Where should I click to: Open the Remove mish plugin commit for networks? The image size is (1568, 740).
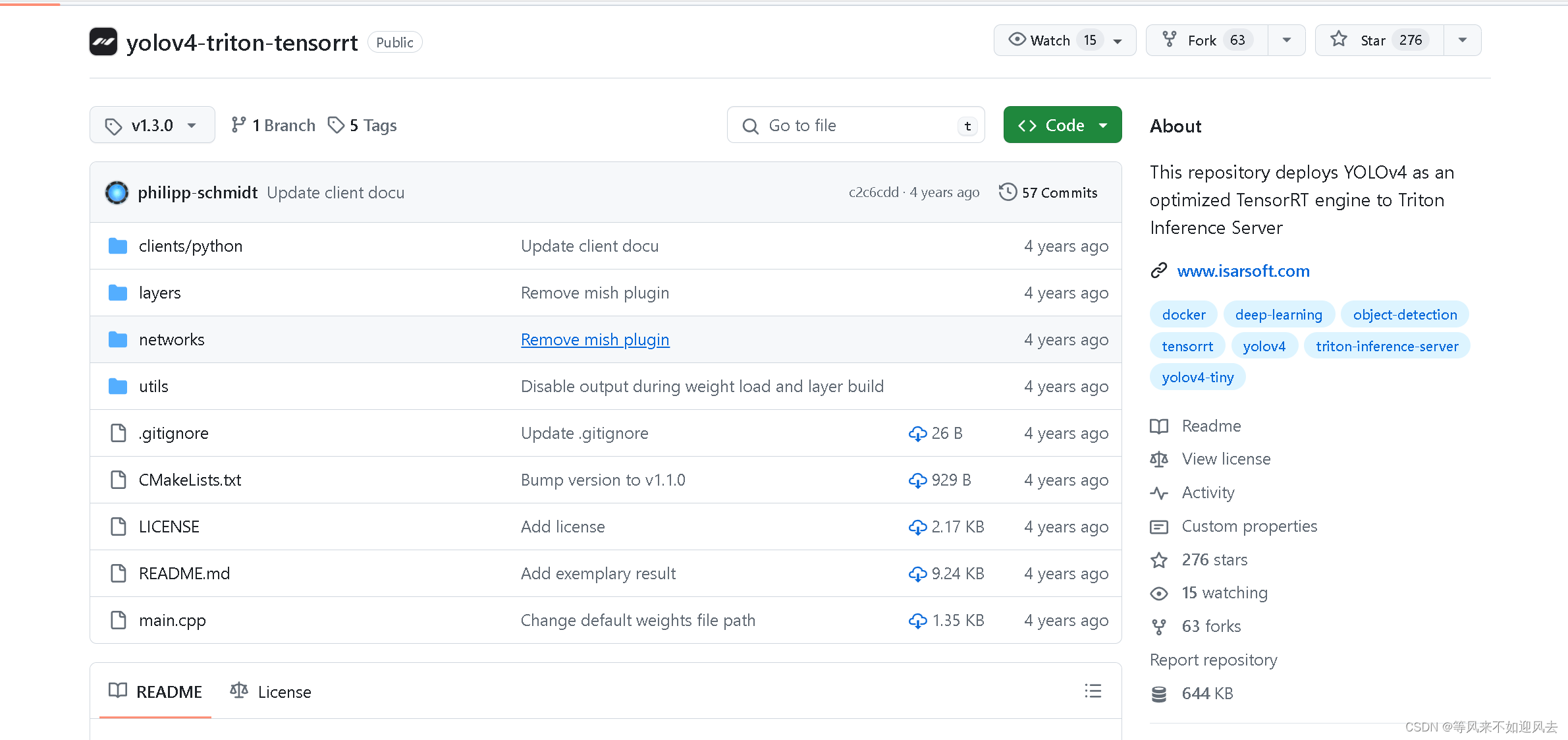pos(595,339)
